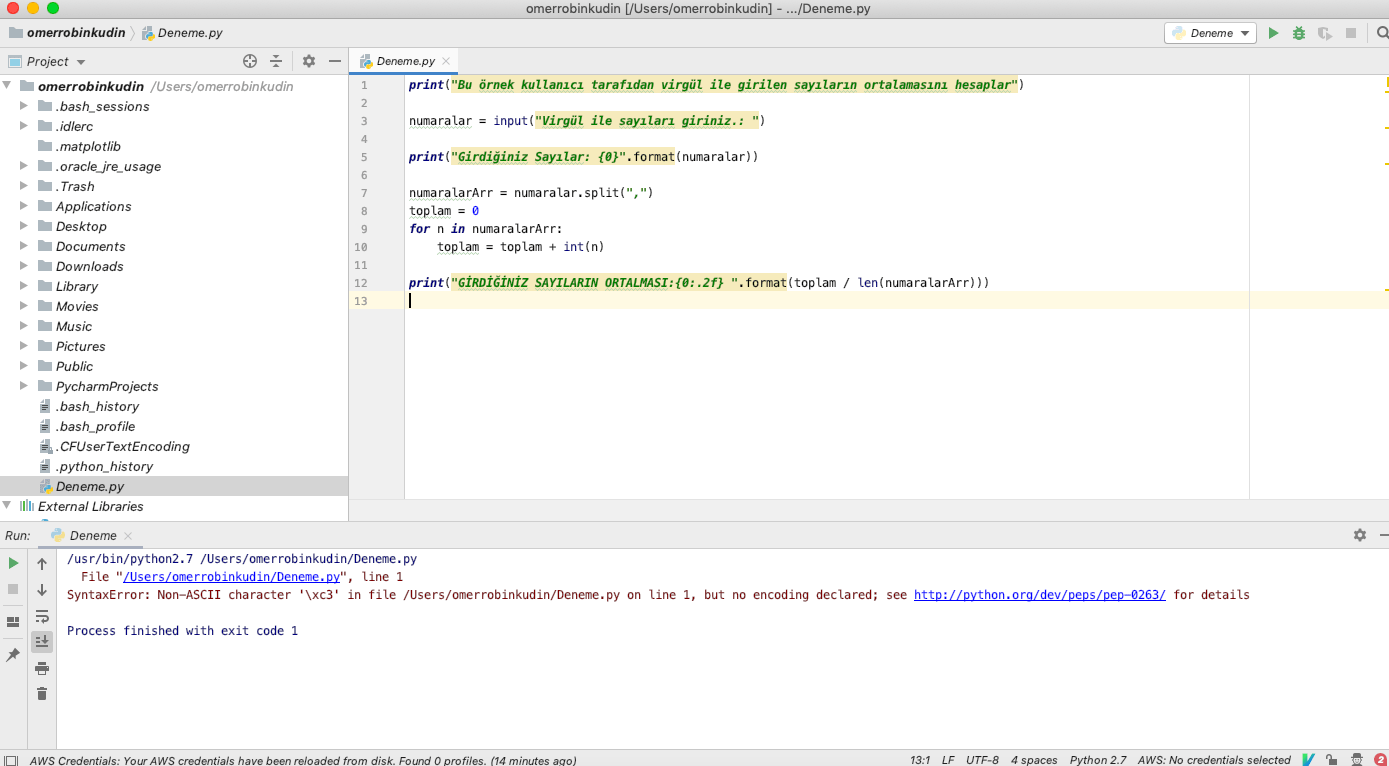Open Project panel gear settings

(x=309, y=61)
